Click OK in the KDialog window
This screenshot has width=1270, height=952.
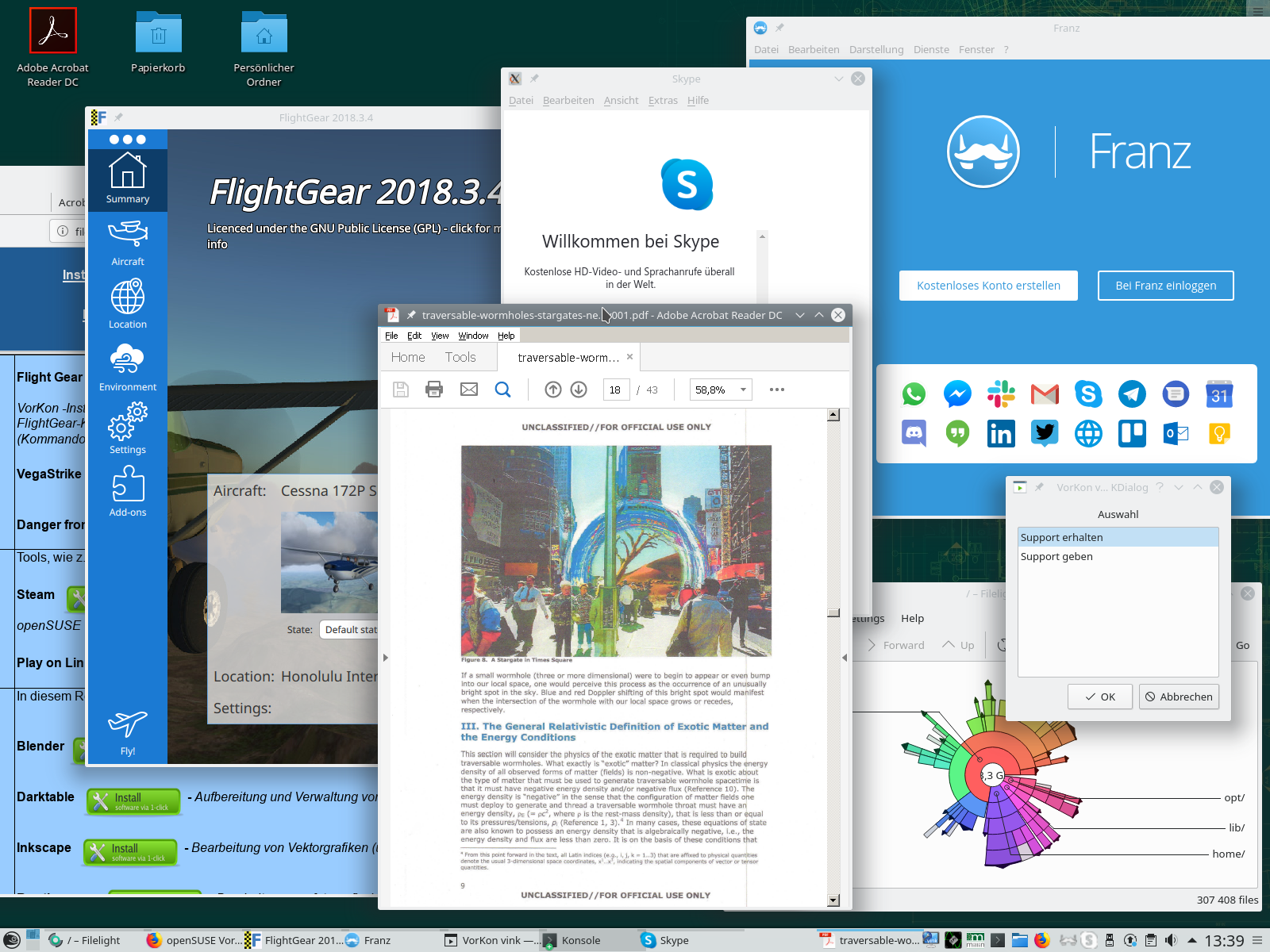click(x=1100, y=697)
